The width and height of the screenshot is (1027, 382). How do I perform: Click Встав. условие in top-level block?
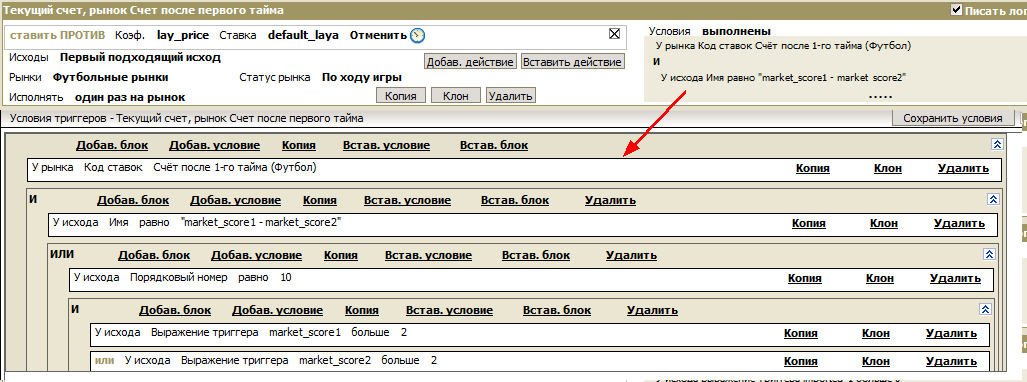click(386, 145)
